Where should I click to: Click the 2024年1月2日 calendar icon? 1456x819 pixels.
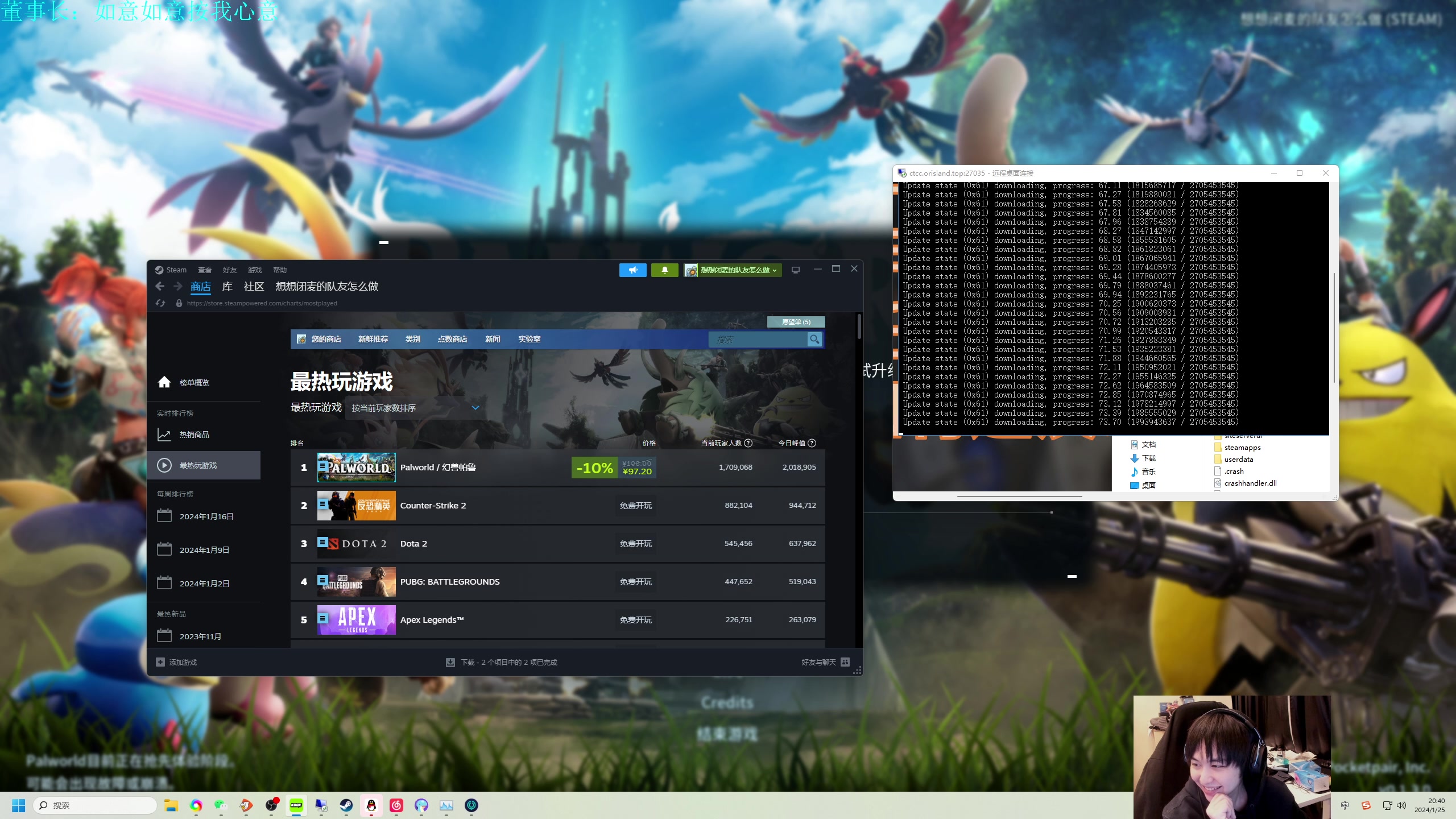(164, 583)
